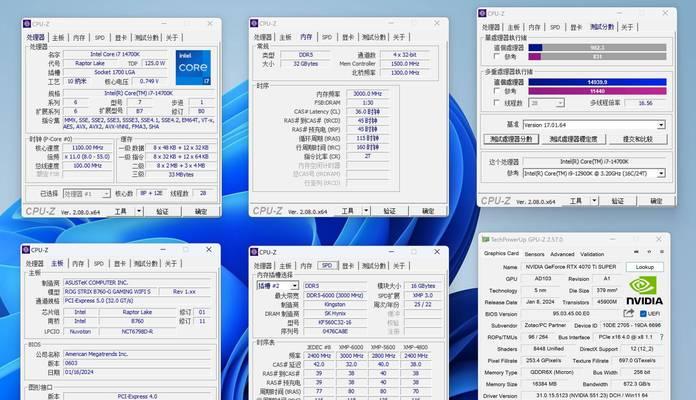Click the BIOS export share icon in GPU-Z
Image resolution: width=696 pixels, height=400 pixels.
(628, 313)
